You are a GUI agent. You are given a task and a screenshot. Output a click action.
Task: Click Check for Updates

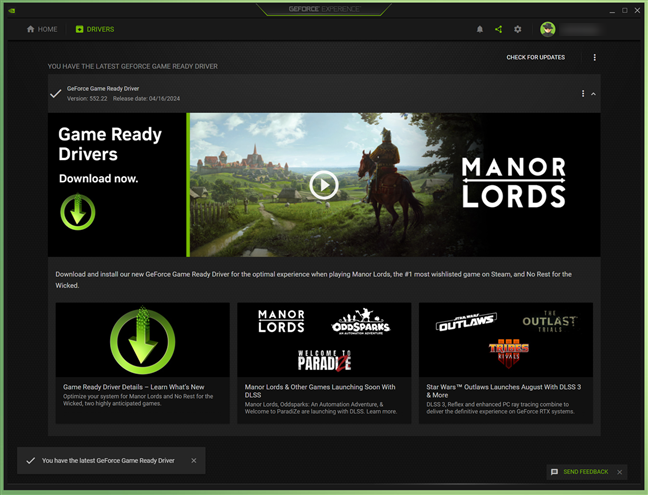point(536,57)
